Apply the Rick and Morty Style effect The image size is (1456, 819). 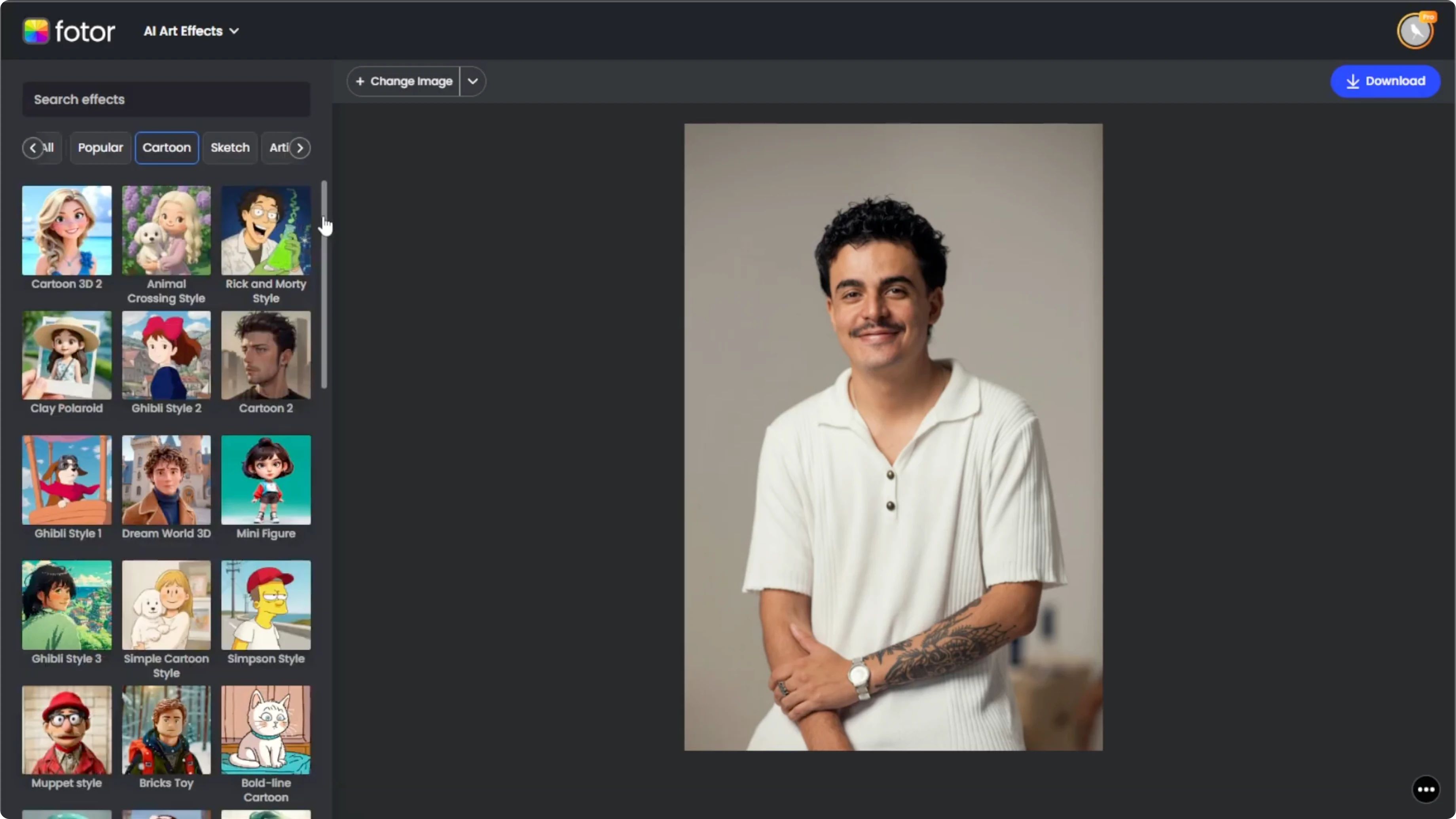265,231
